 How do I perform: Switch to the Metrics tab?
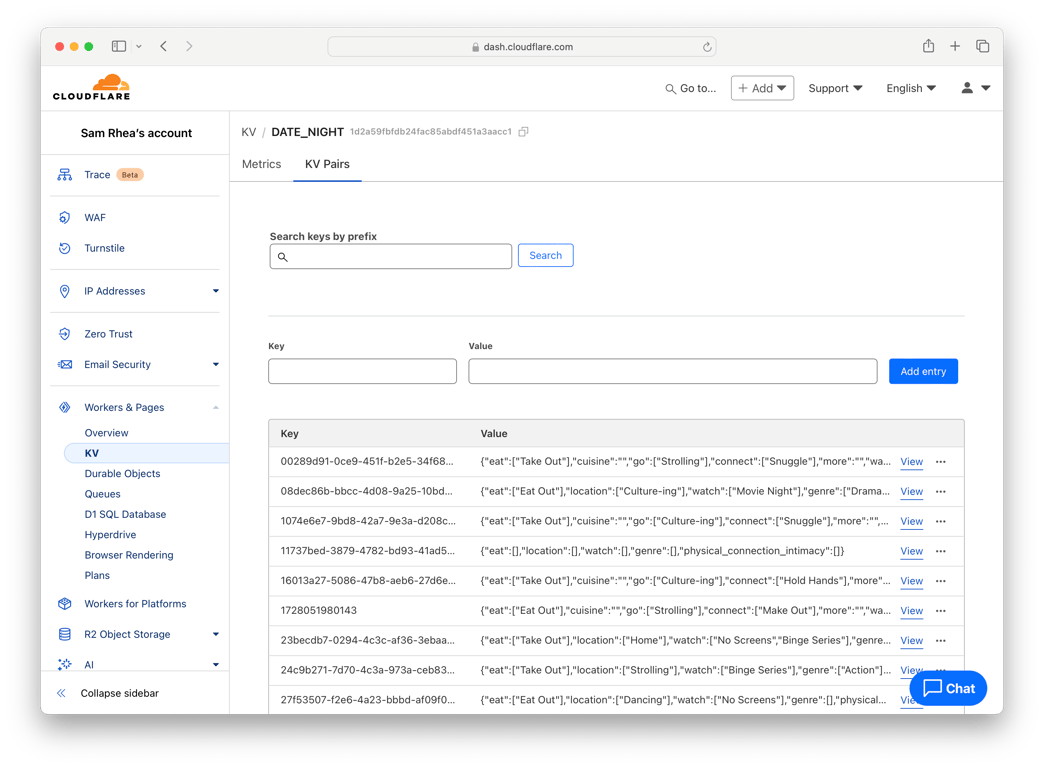coord(262,164)
